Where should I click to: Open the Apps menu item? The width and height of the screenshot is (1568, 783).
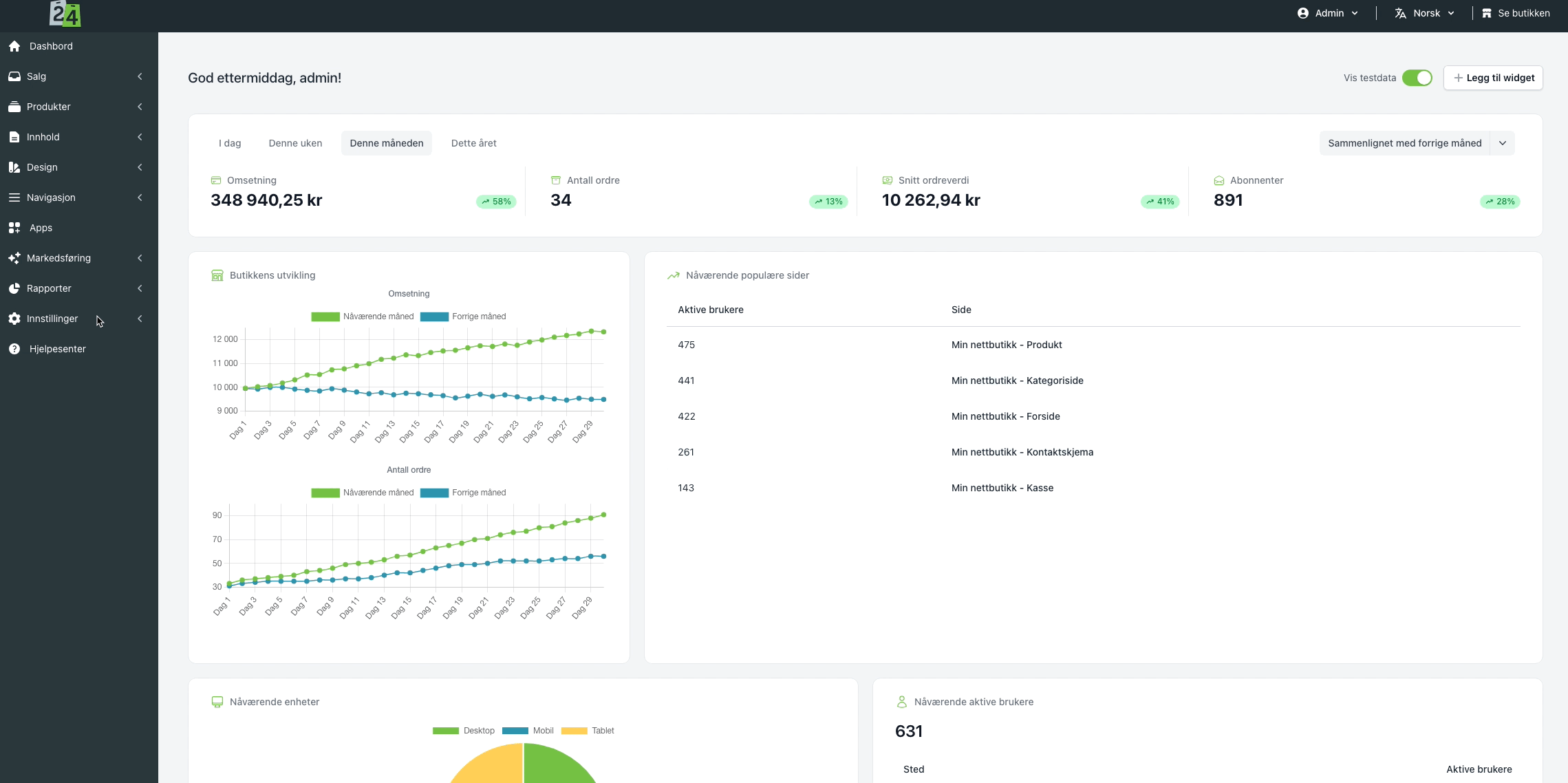pyautogui.click(x=79, y=228)
